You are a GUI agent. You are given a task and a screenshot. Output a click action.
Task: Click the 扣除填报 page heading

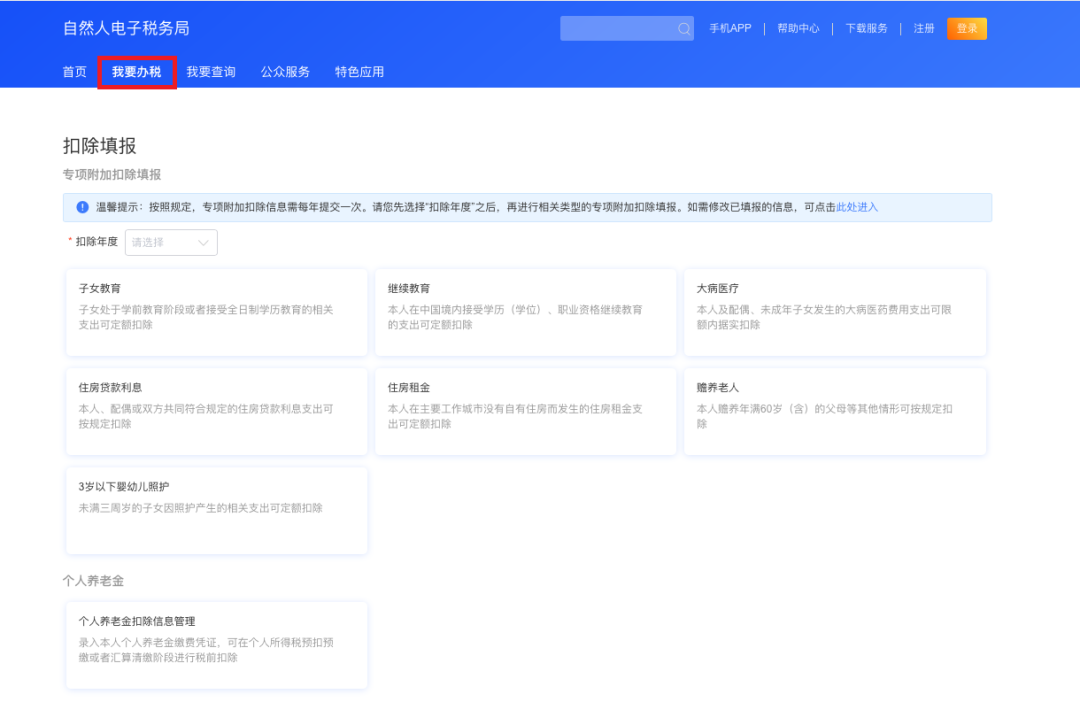click(100, 145)
